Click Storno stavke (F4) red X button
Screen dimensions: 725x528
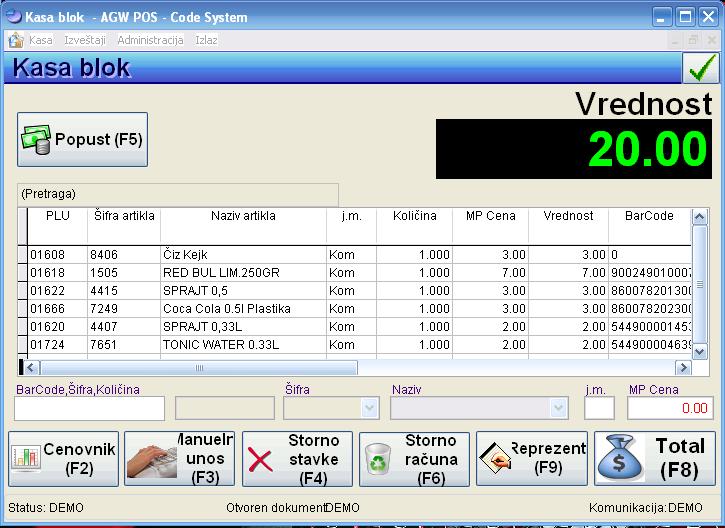point(297,458)
